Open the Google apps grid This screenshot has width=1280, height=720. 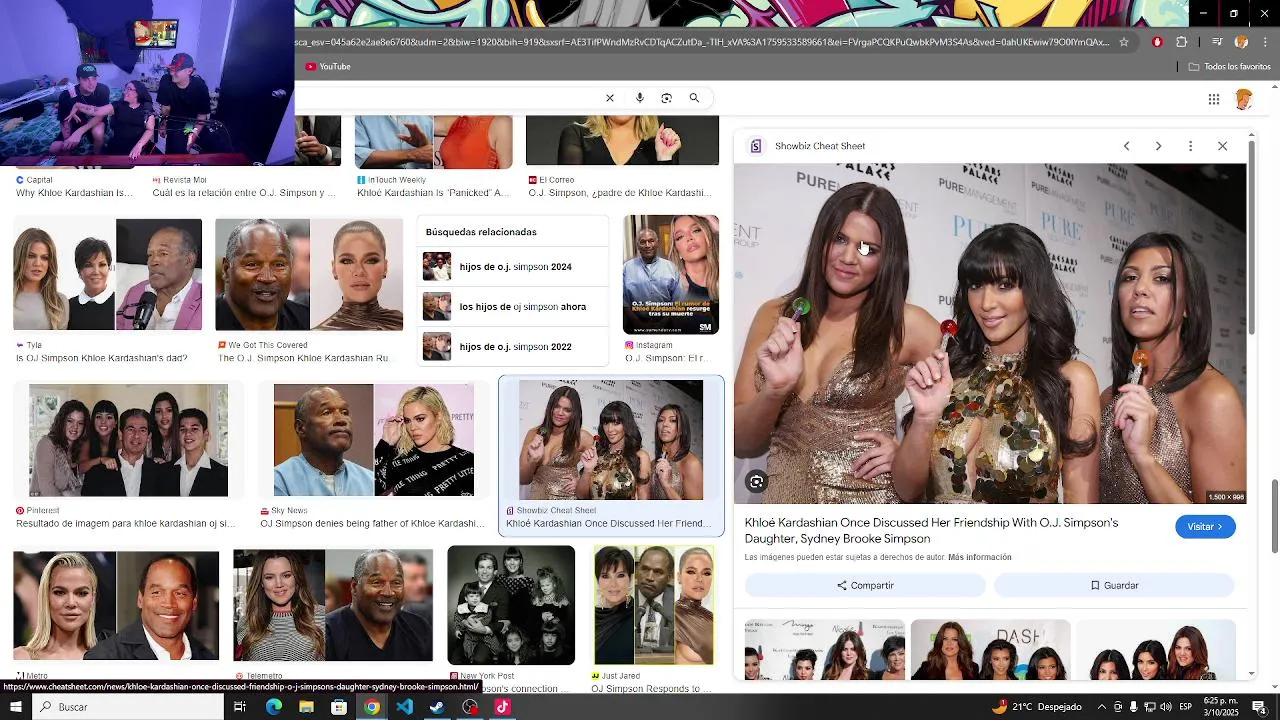[1214, 99]
